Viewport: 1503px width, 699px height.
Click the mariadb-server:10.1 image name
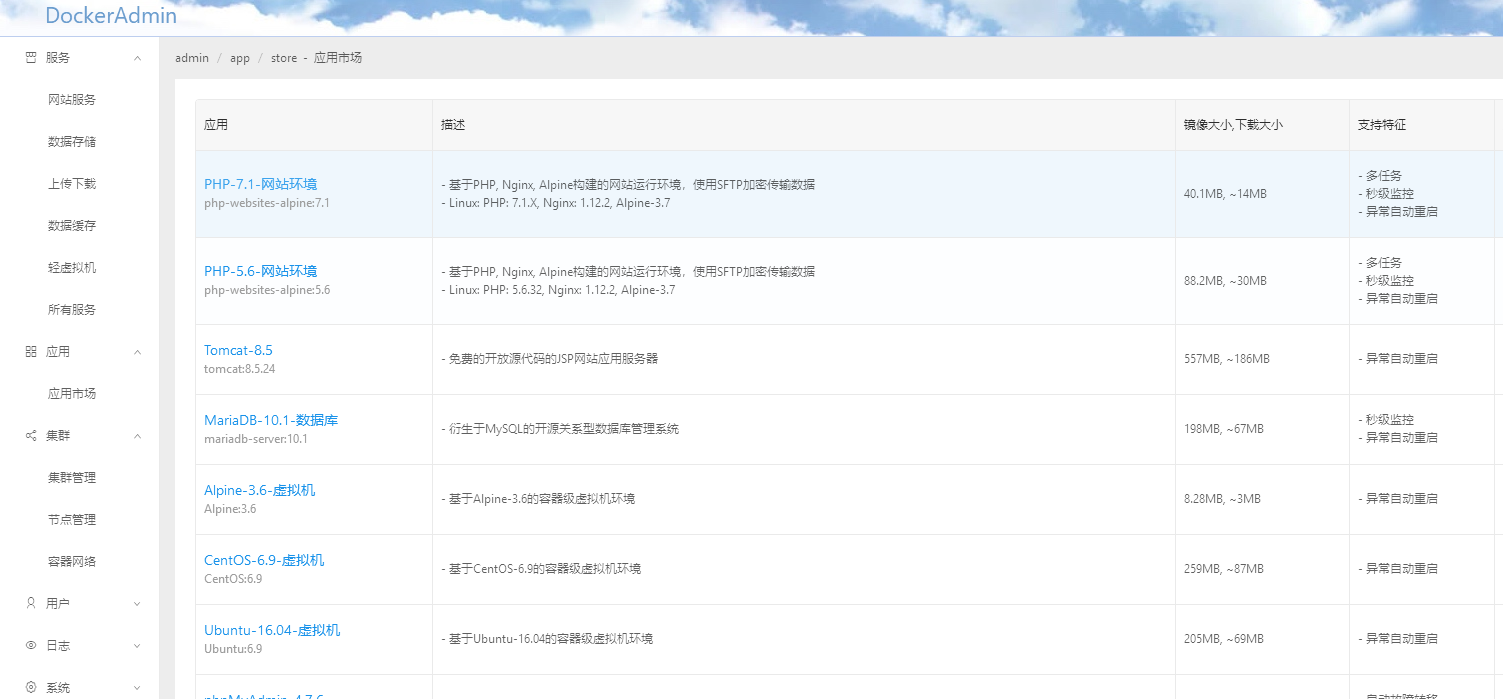coord(256,439)
